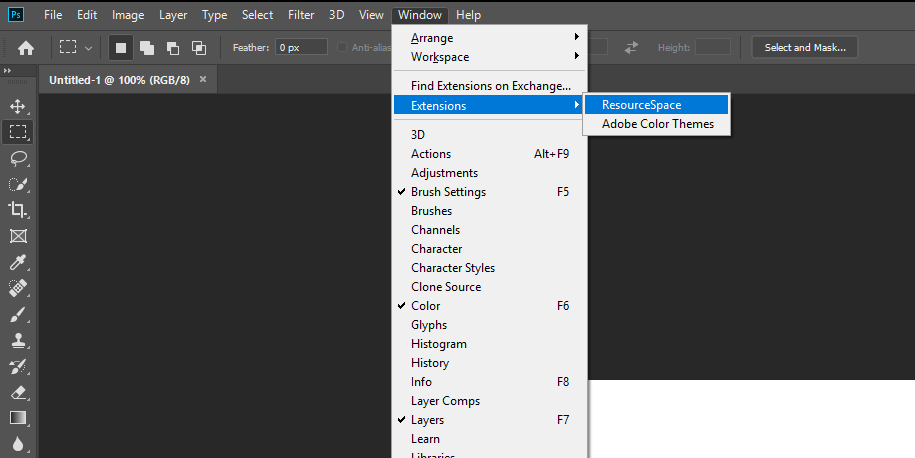
Task: Open the Filter menu
Action: pos(301,15)
